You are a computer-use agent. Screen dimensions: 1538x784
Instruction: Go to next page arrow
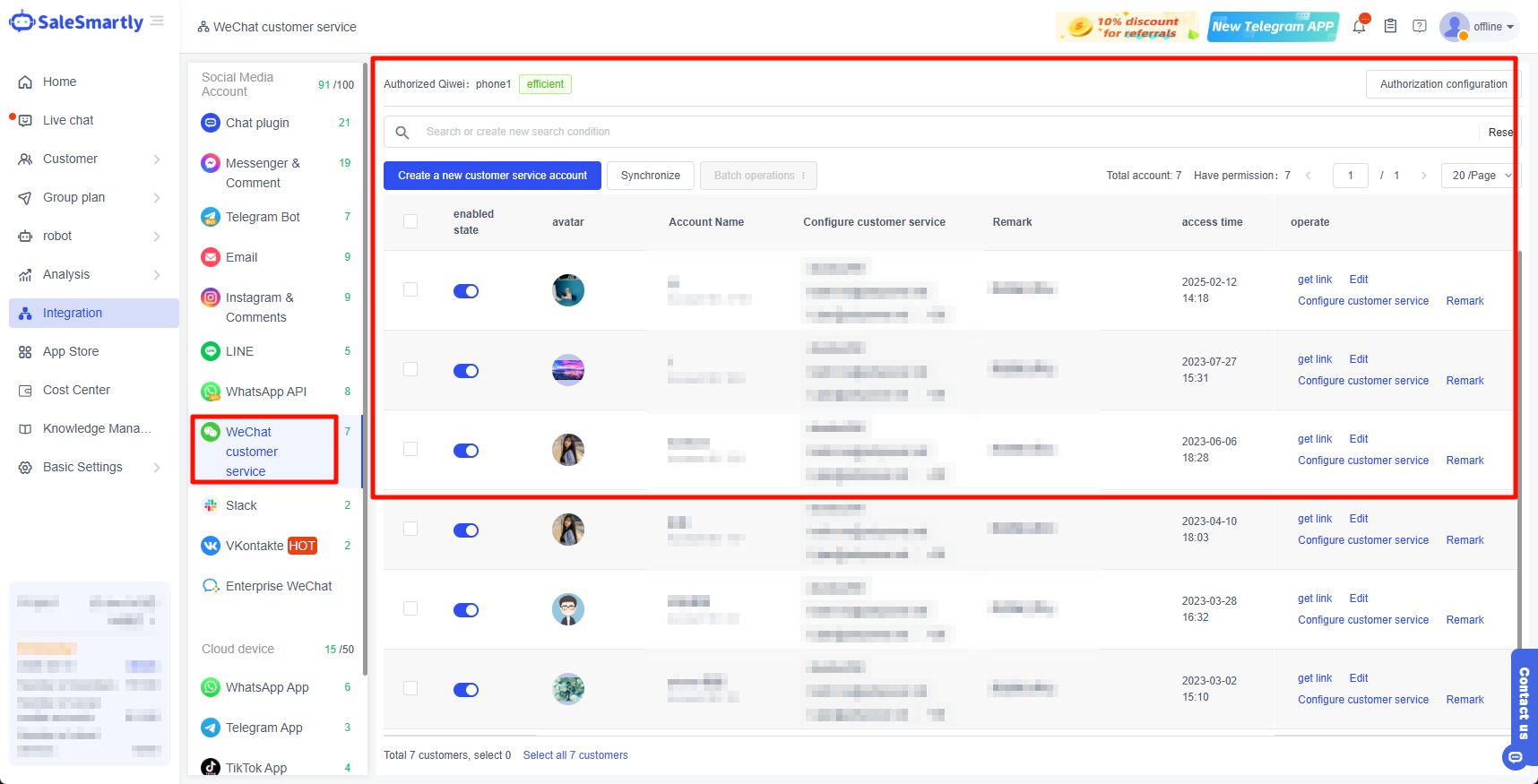coord(1423,176)
